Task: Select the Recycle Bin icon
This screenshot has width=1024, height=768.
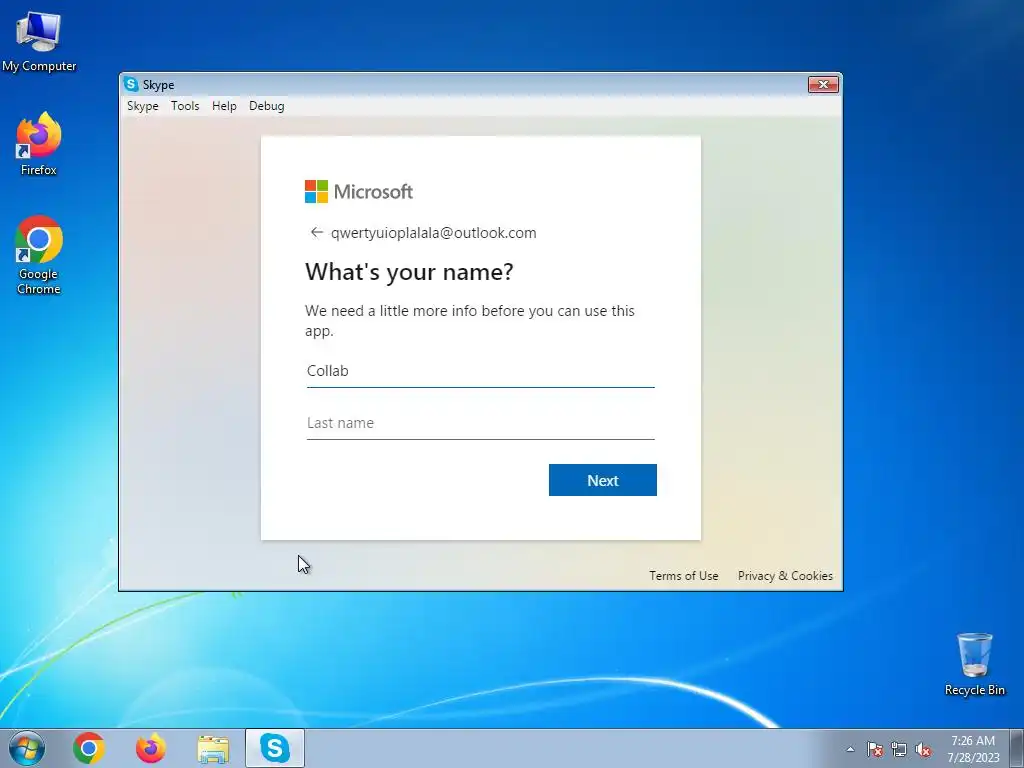Action: pos(974,664)
